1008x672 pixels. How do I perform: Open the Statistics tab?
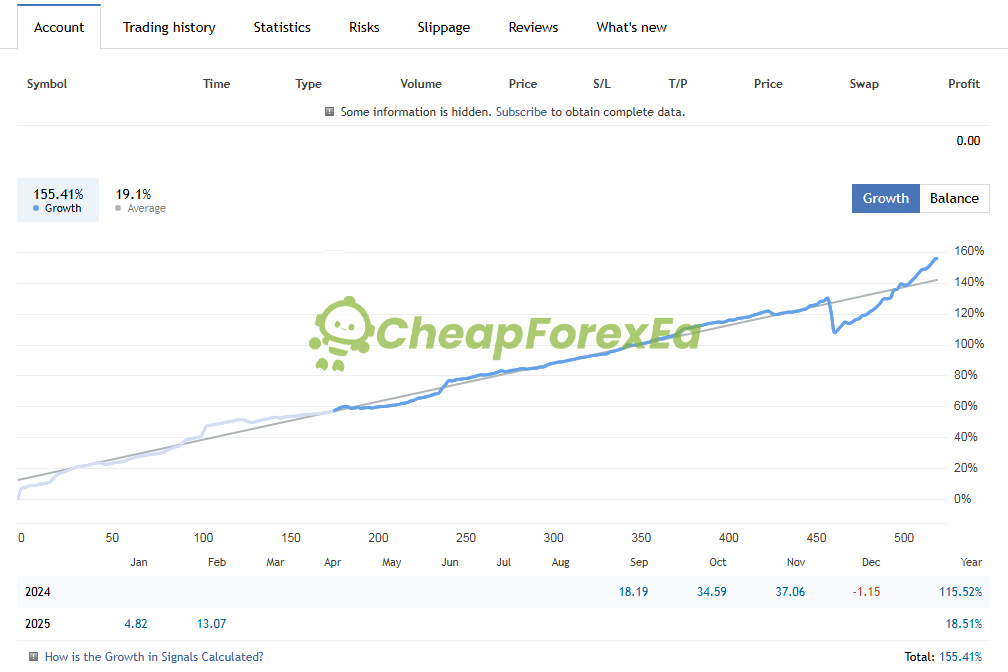tap(282, 27)
